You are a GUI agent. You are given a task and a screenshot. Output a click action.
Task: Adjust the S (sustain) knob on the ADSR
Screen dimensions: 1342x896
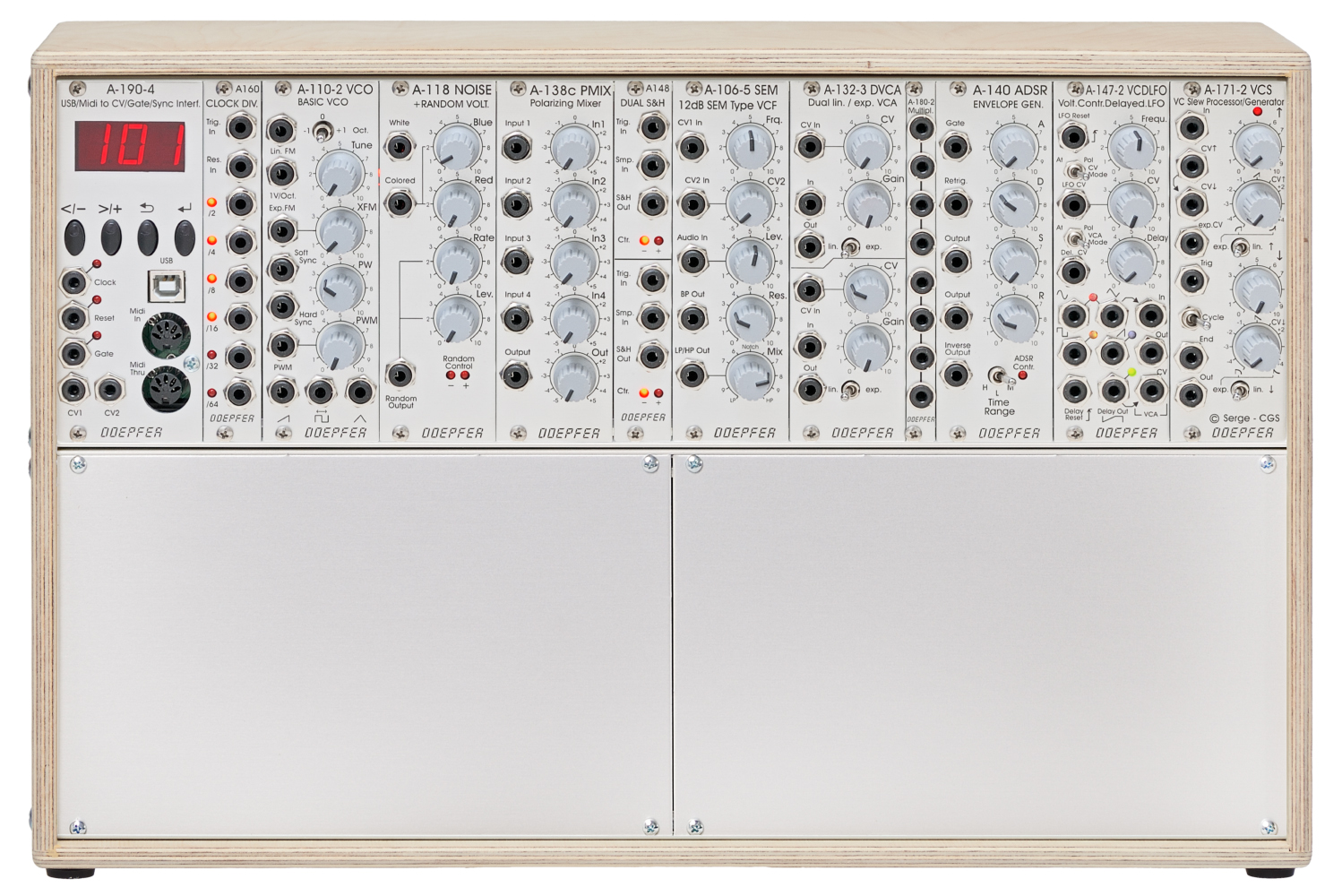(x=1014, y=262)
